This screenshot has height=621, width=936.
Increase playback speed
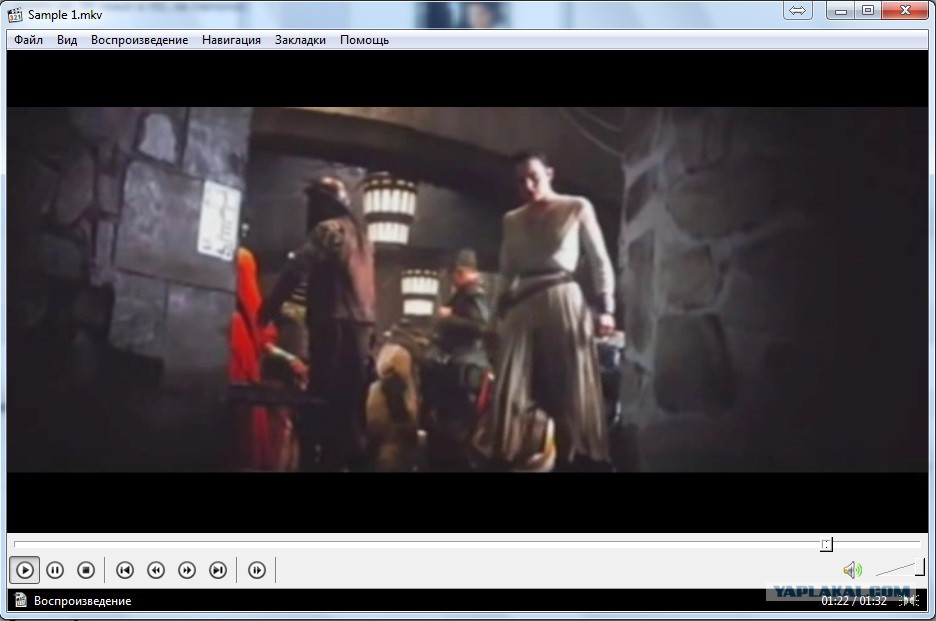187,570
